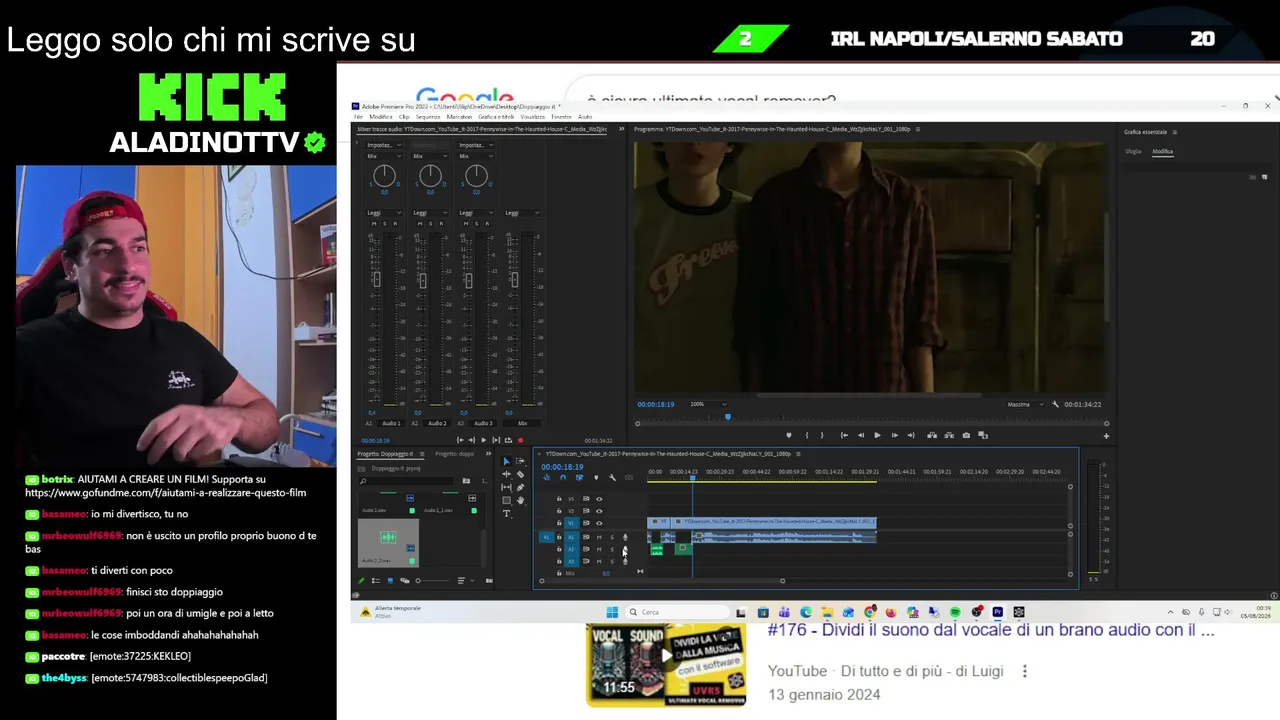Select the Slip tool
The image size is (1280, 720).
point(506,487)
